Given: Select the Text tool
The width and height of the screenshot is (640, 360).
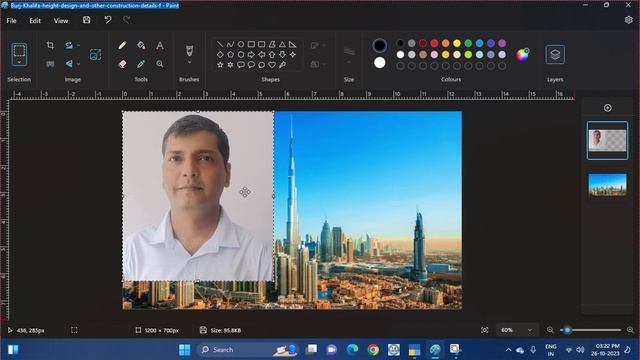Looking at the screenshot, I should click(160, 45).
